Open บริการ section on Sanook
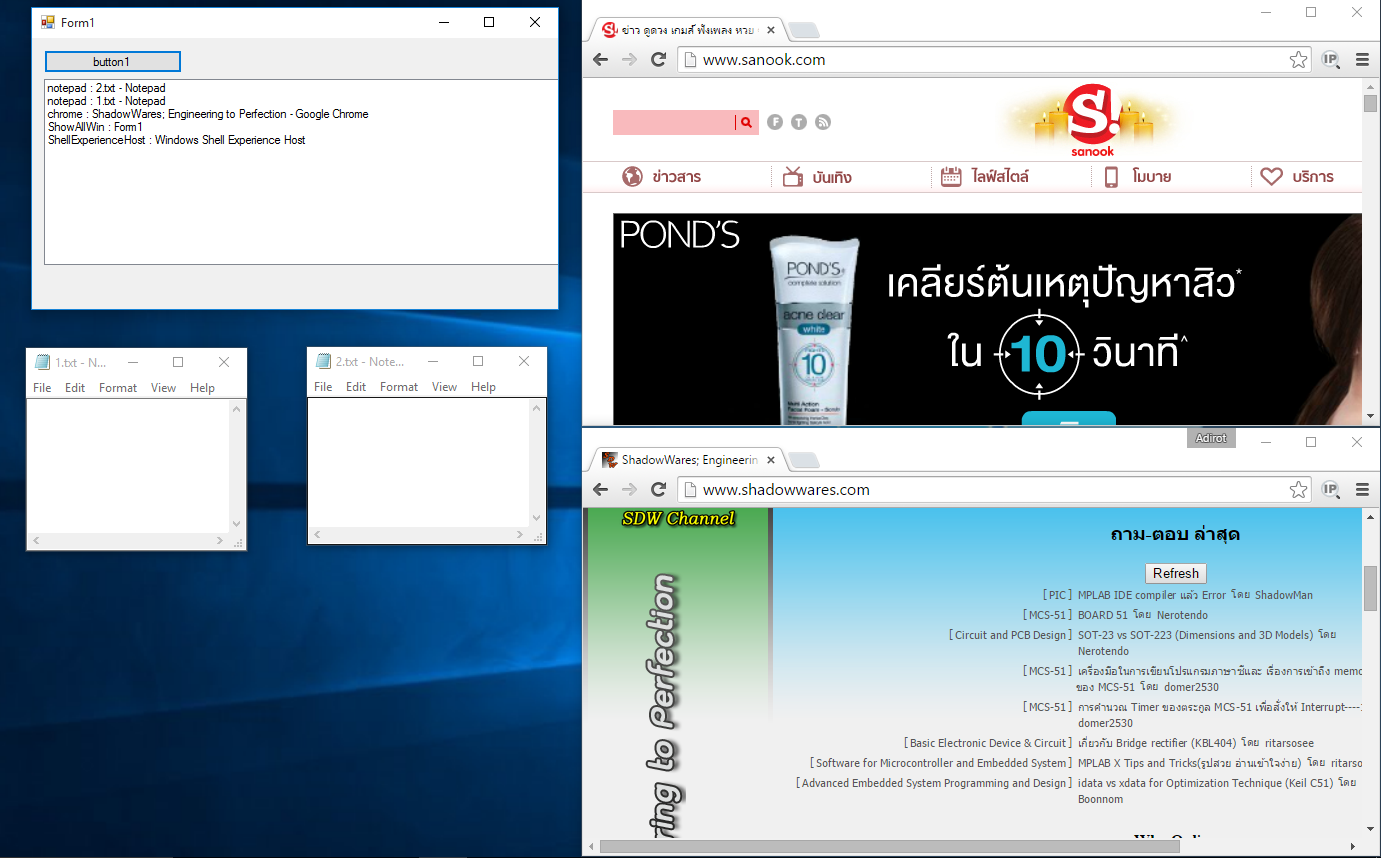Image resolution: width=1381 pixels, height=858 pixels. pos(1297,177)
